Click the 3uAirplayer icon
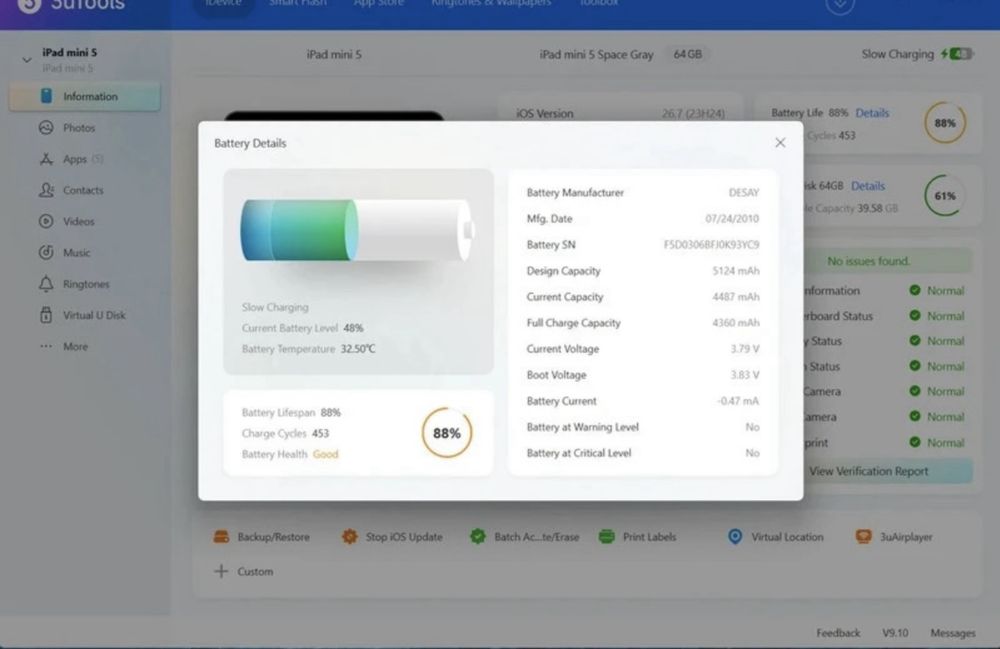This screenshot has height=649, width=1000. point(864,537)
